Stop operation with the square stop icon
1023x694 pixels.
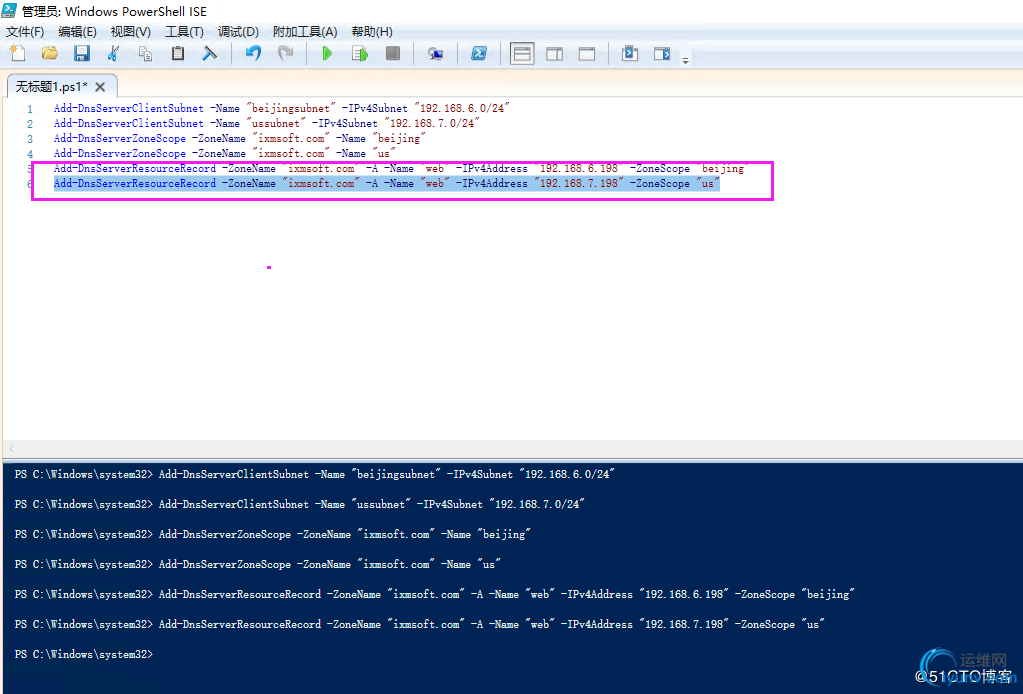(393, 53)
